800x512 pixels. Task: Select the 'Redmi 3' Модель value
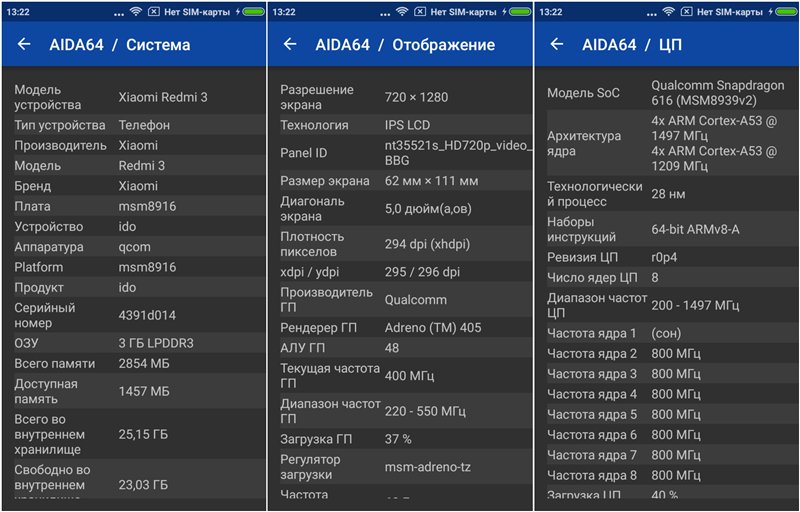[x=141, y=166]
